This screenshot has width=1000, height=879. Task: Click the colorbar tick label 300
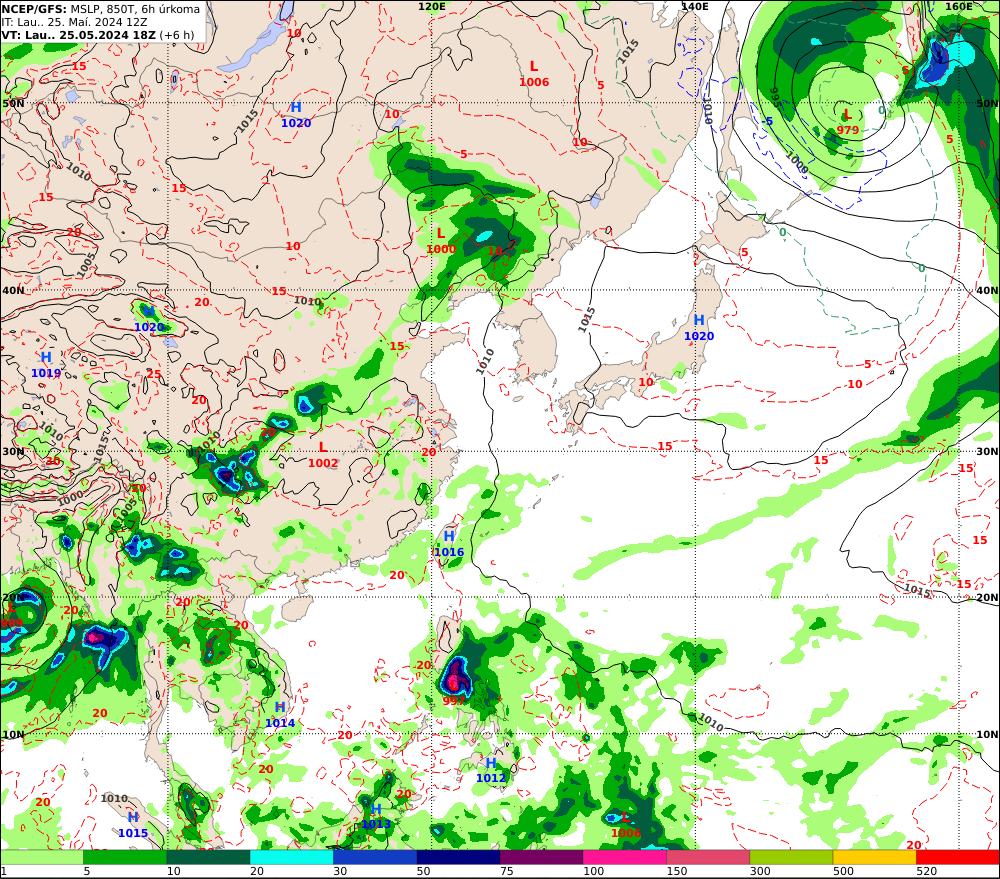pos(760,871)
